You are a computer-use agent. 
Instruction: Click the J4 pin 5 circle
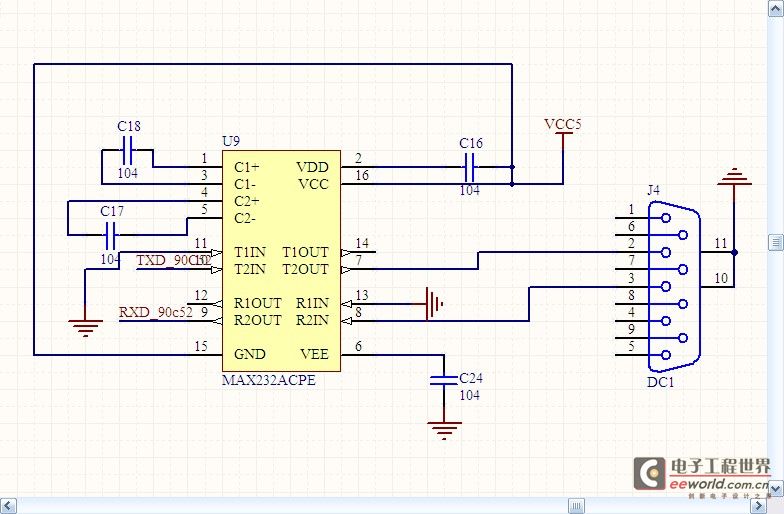coord(665,355)
